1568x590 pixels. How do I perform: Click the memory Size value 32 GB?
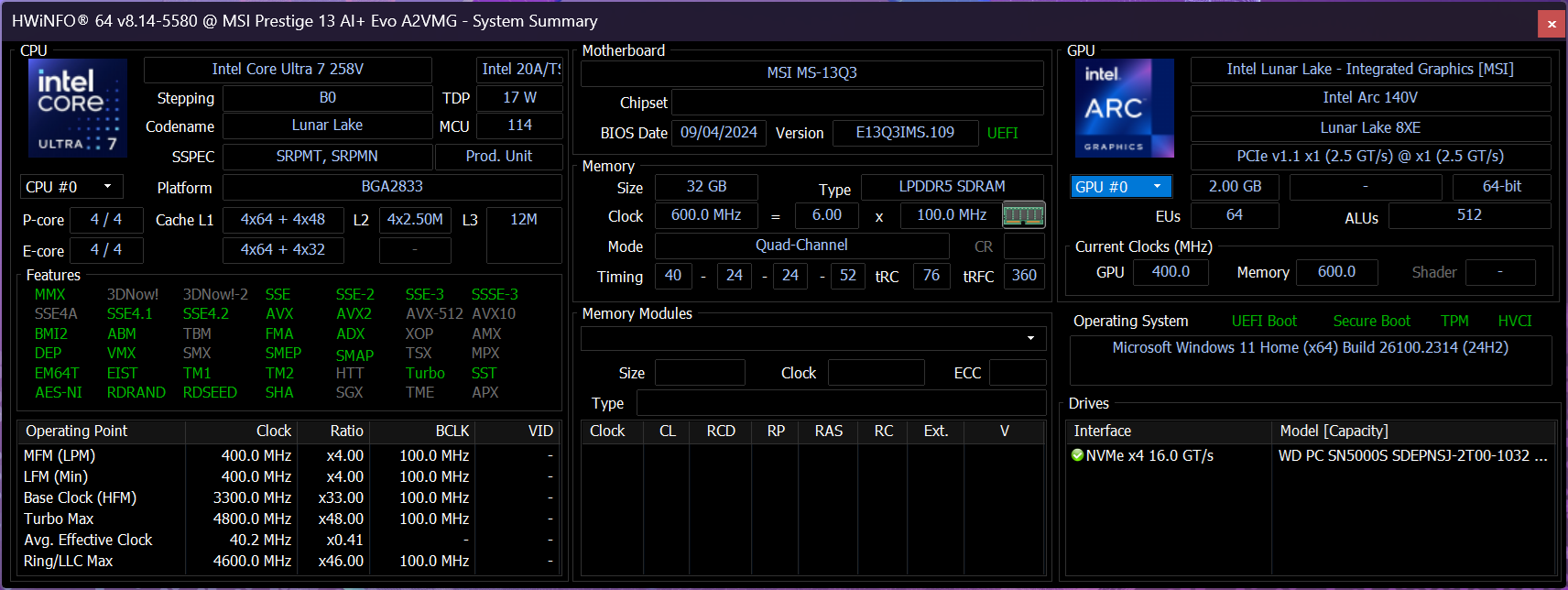(706, 187)
